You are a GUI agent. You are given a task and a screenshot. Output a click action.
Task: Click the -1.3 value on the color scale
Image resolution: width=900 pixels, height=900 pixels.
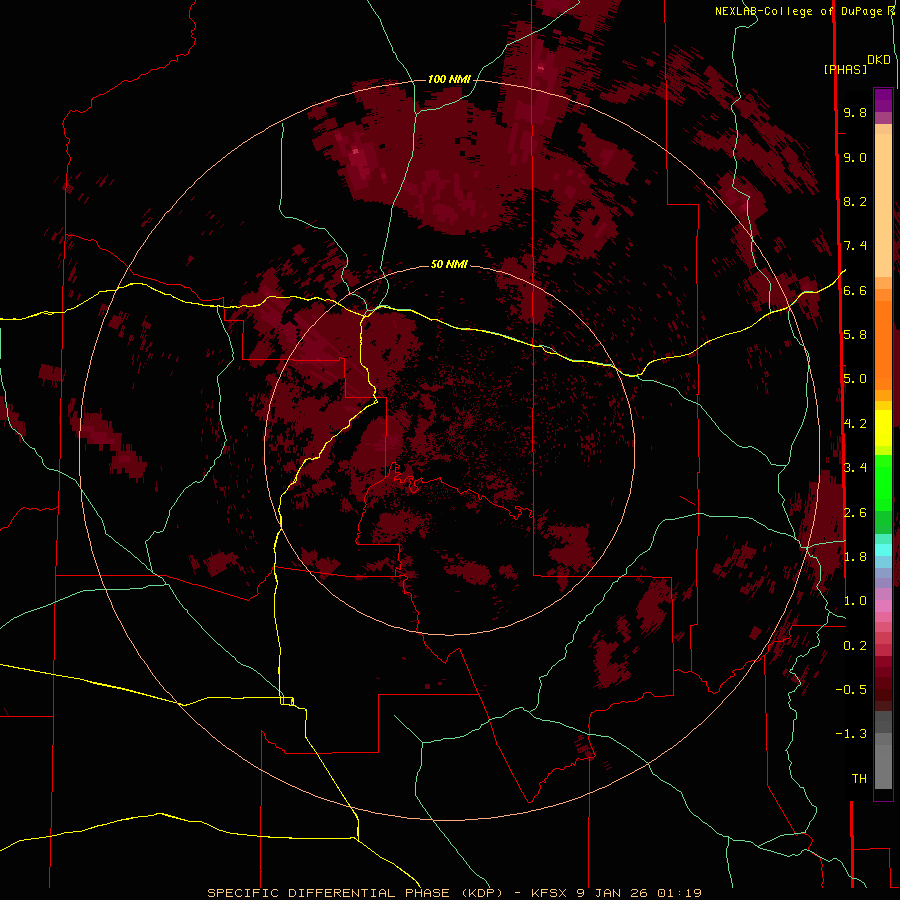click(851, 734)
